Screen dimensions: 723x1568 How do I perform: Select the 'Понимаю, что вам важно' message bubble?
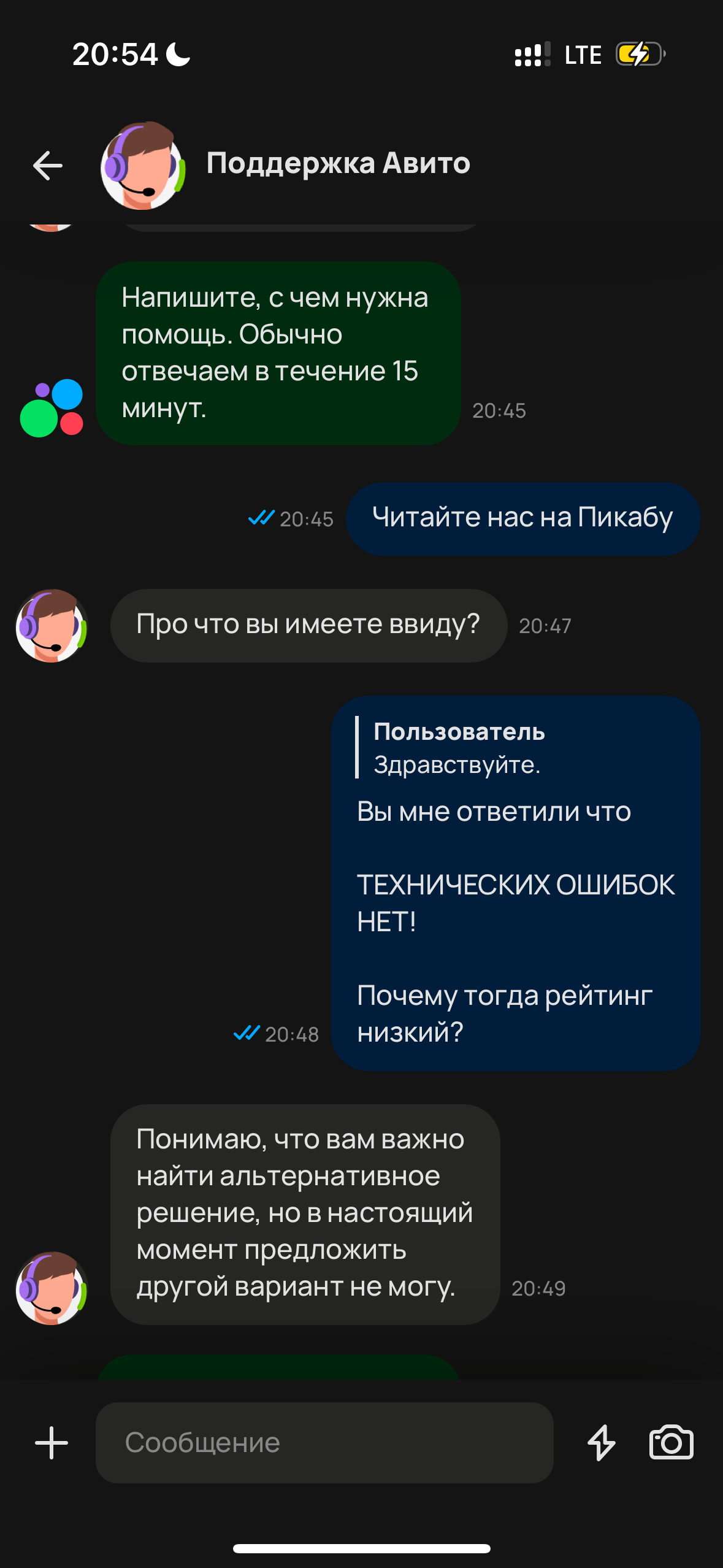pos(305,1215)
